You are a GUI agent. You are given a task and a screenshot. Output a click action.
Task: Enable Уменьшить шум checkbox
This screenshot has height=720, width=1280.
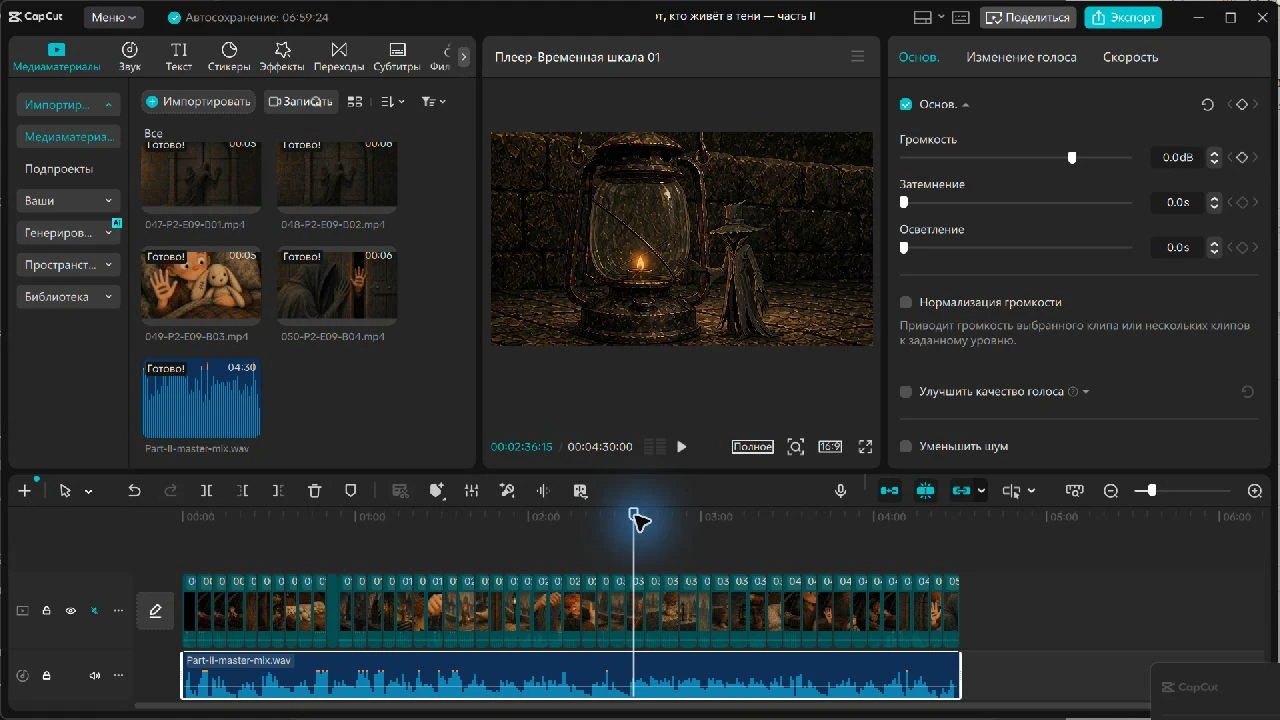click(x=906, y=446)
